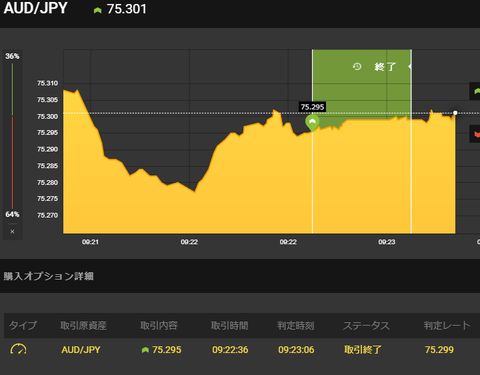The width and height of the screenshot is (480, 375).
Task: Click the 75.310 price axis label
Action: click(x=47, y=83)
